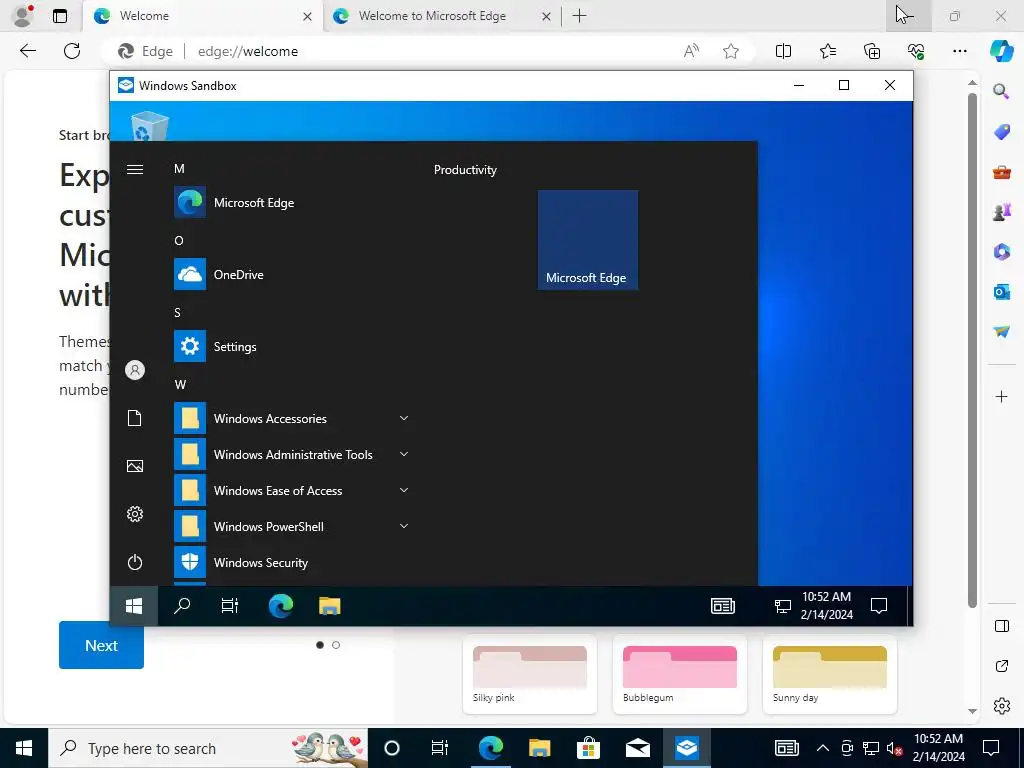
Task: Add this page to favorites
Action: 731,52
